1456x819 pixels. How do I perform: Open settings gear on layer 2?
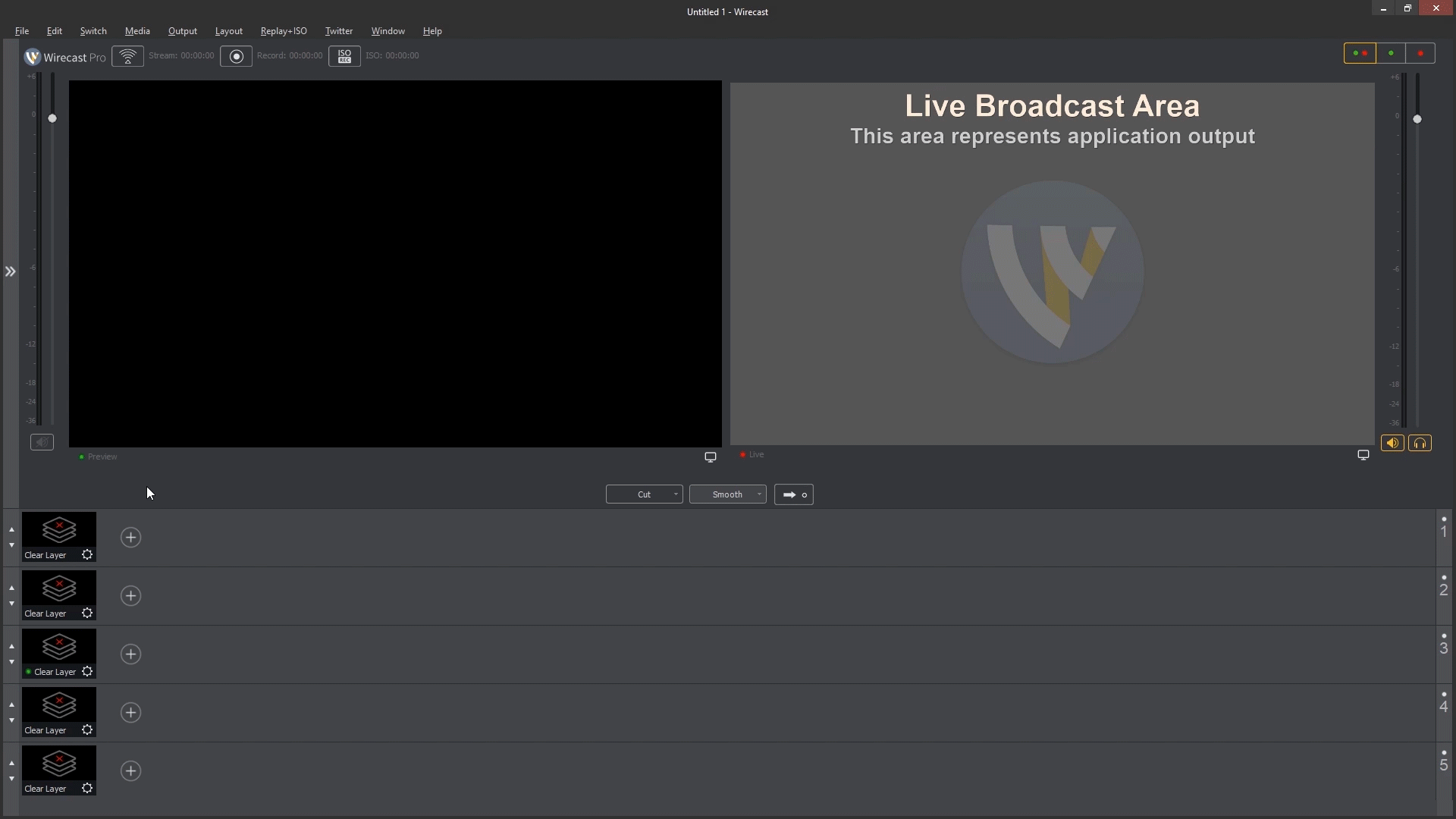point(87,613)
